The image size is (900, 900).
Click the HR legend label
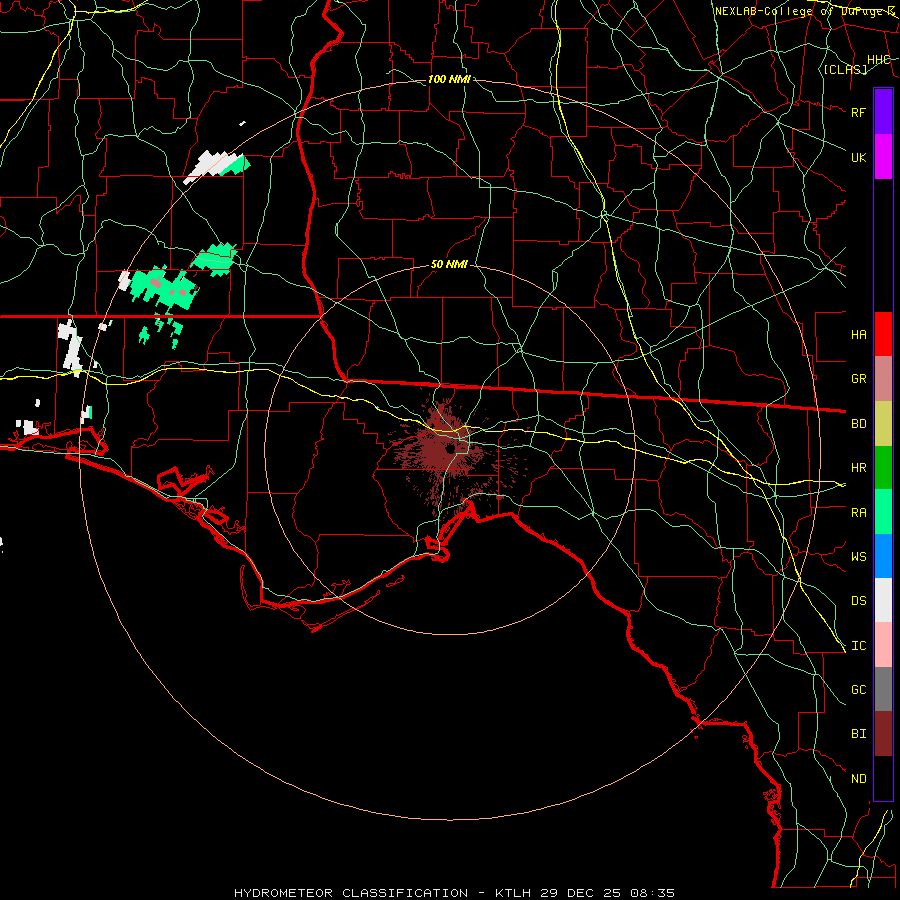pos(858,468)
